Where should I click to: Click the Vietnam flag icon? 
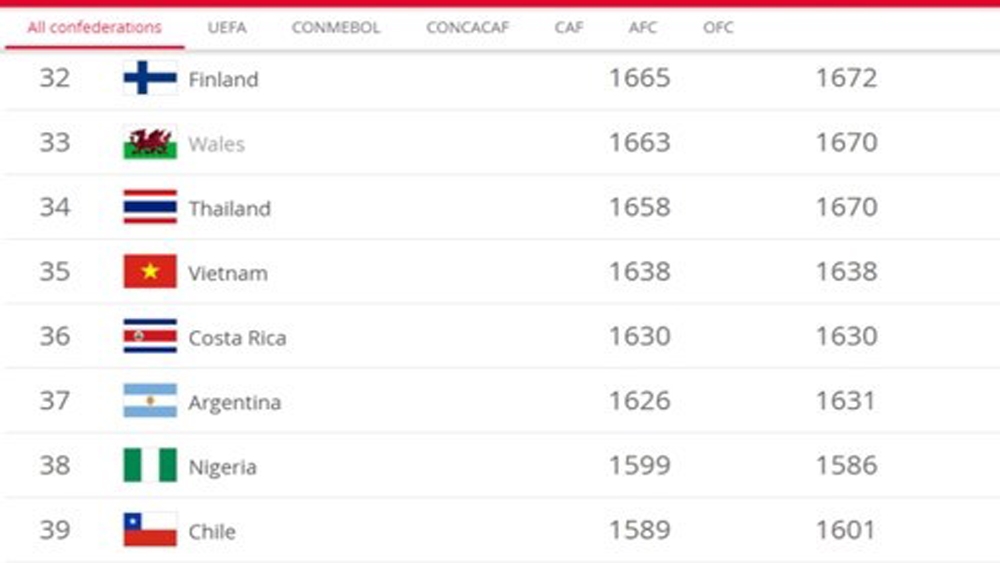[x=150, y=272]
